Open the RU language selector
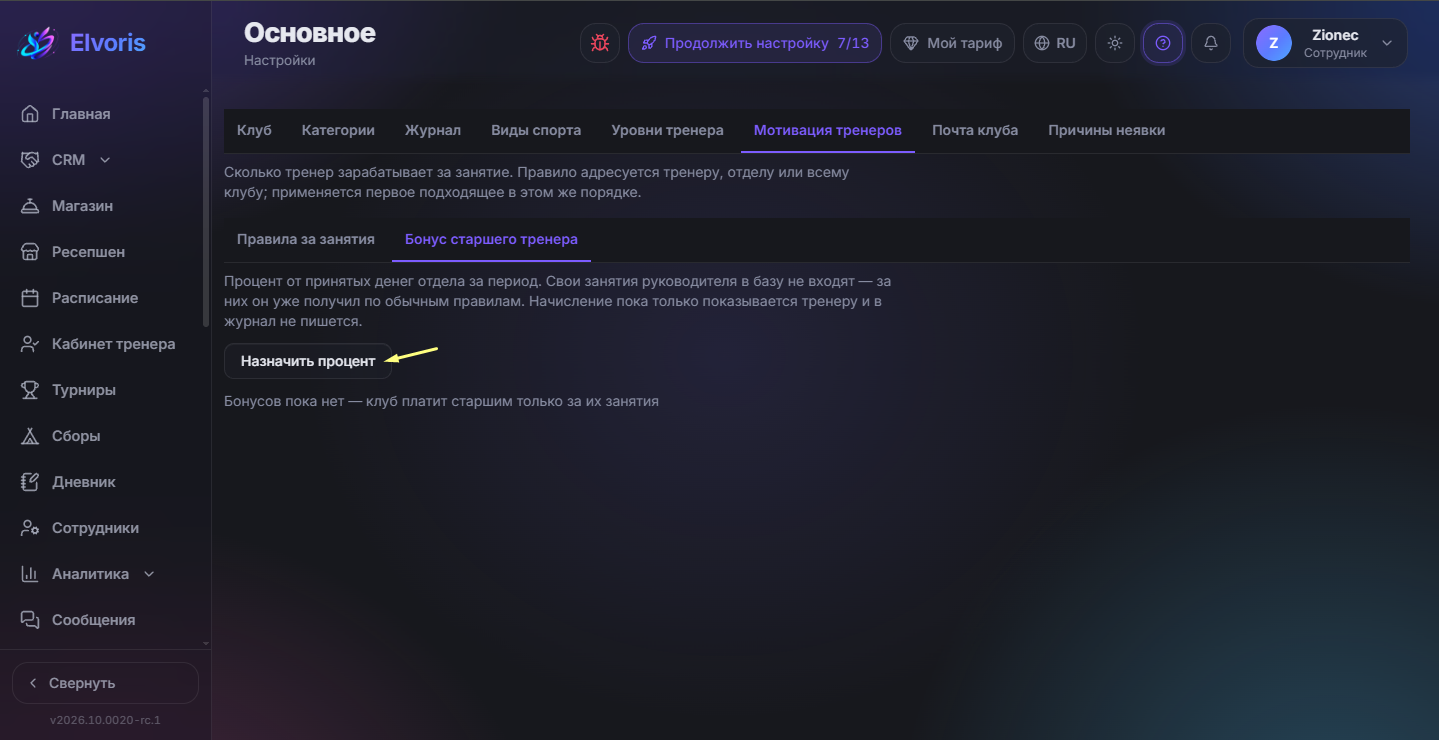The image size is (1439, 740). coord(1055,43)
